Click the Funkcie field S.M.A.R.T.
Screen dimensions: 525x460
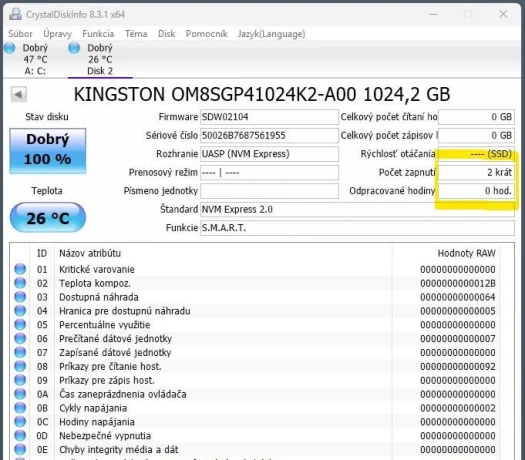tap(357, 228)
